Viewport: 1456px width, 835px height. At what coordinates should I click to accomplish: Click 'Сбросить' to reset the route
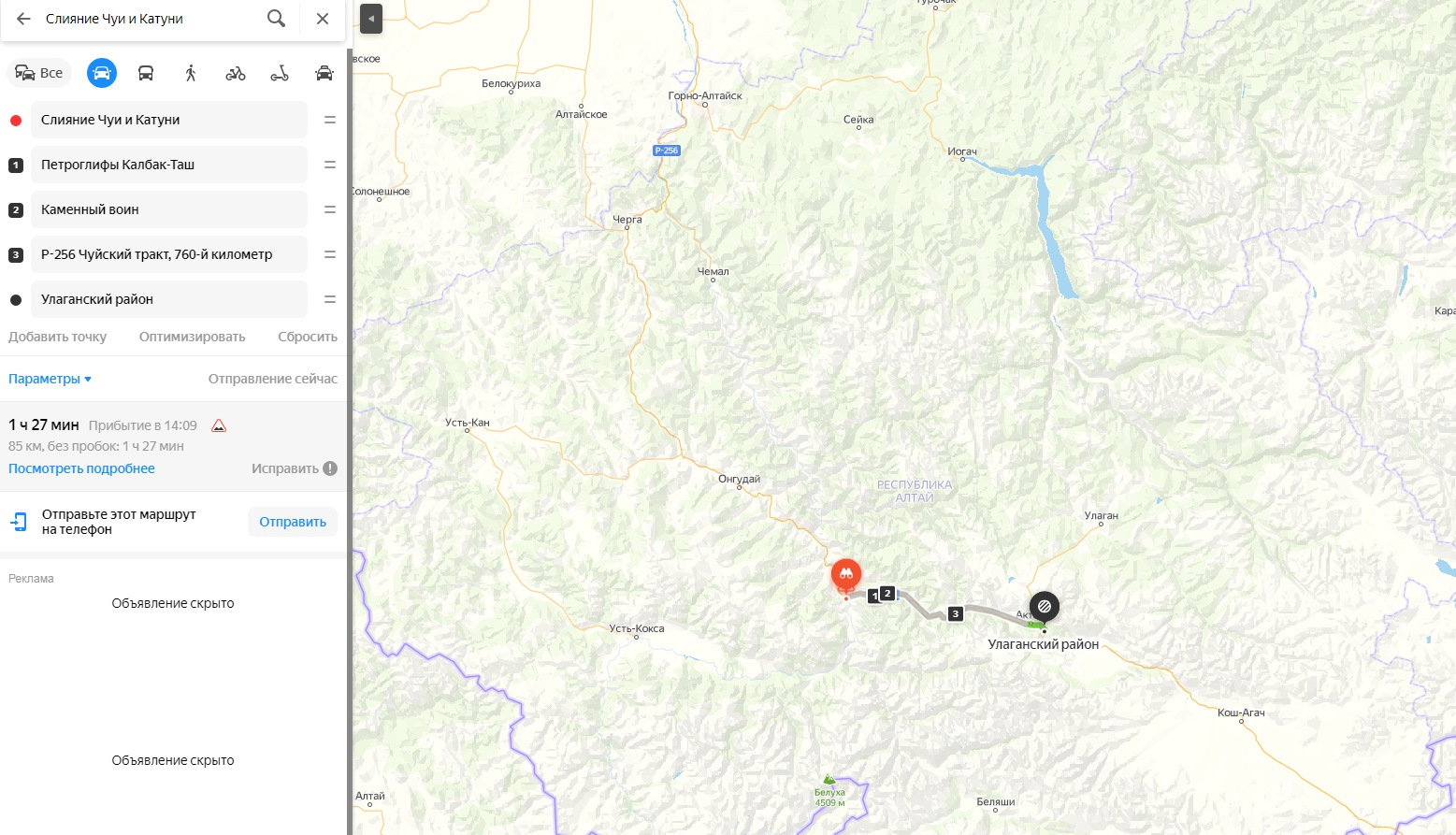coord(308,337)
